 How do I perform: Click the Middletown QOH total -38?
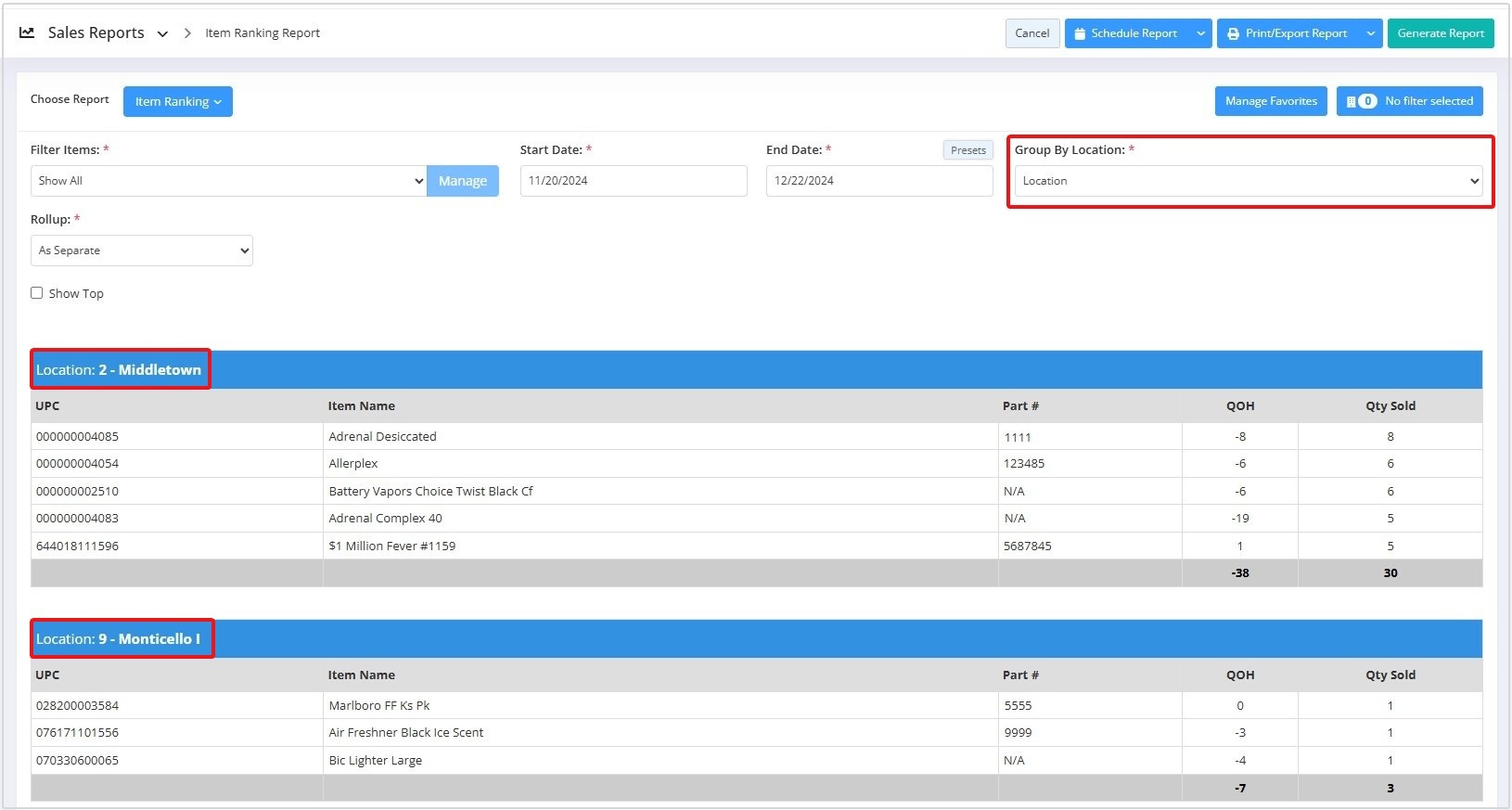coord(1240,572)
